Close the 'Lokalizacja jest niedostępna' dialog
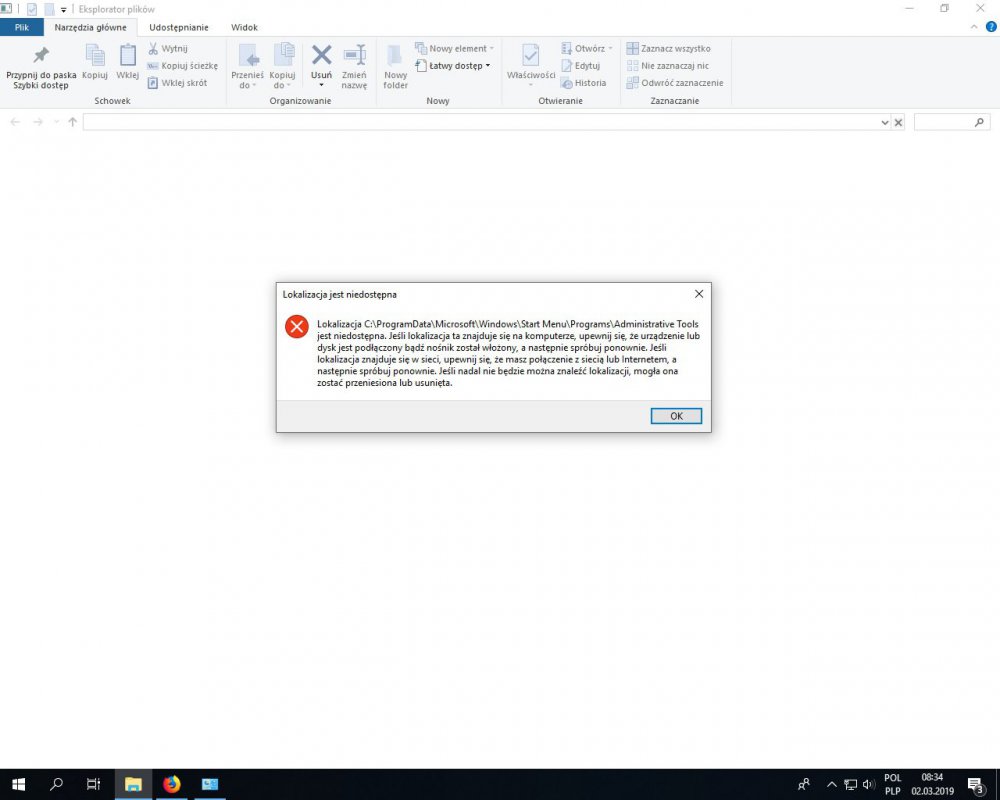 tap(698, 294)
